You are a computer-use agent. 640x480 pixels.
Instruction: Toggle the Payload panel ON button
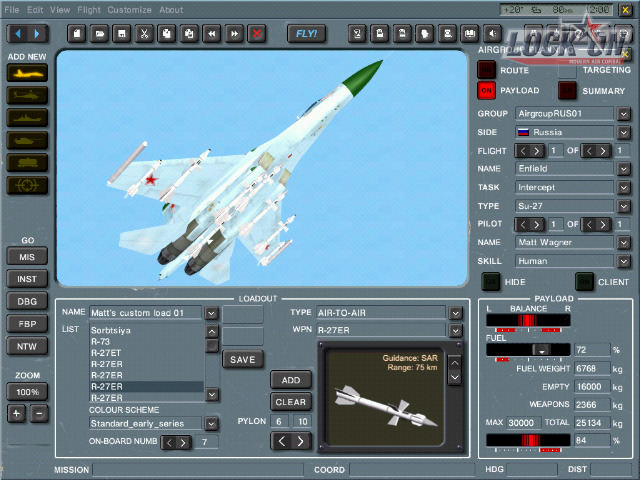click(x=486, y=90)
